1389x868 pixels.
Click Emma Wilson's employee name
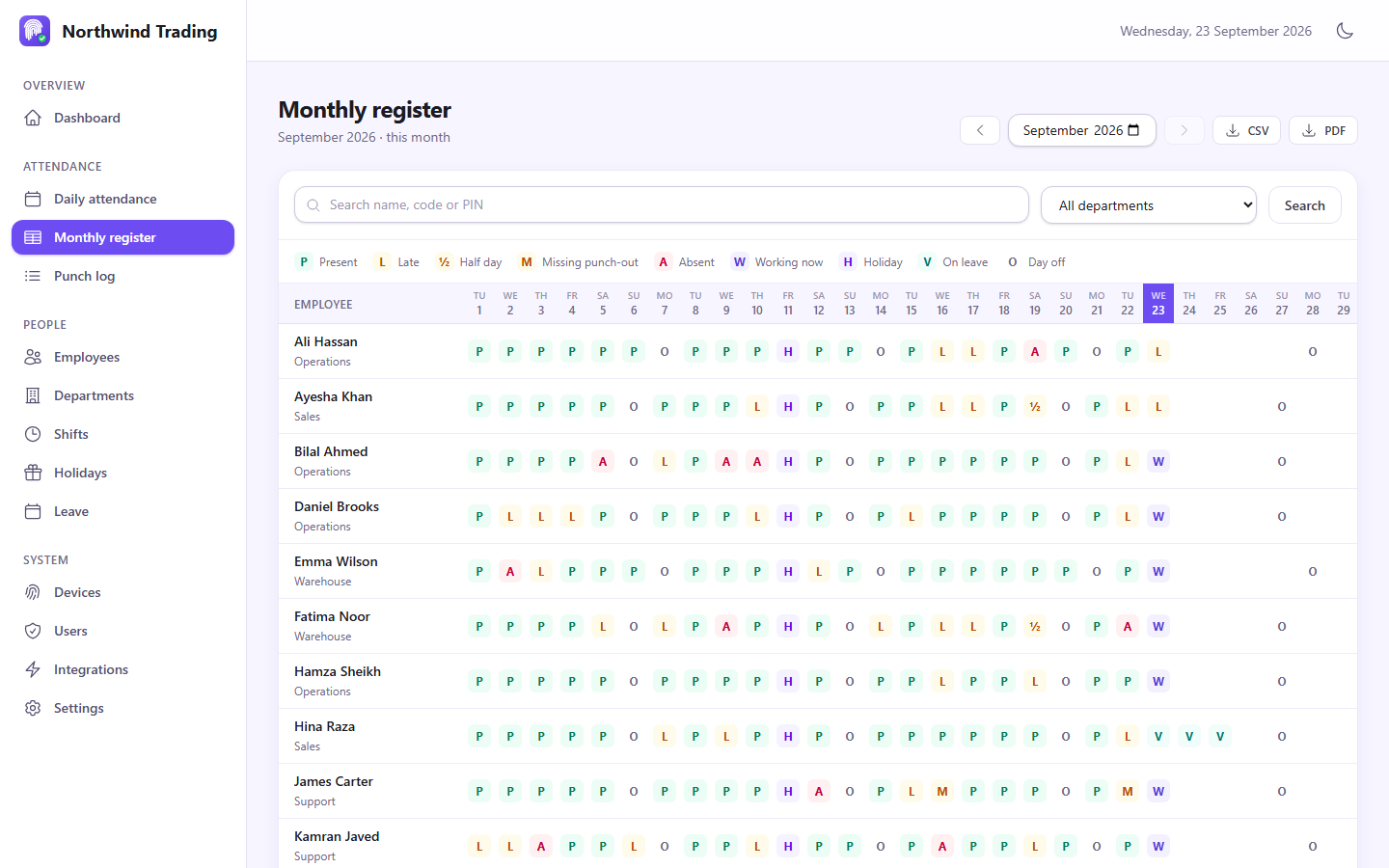[336, 561]
